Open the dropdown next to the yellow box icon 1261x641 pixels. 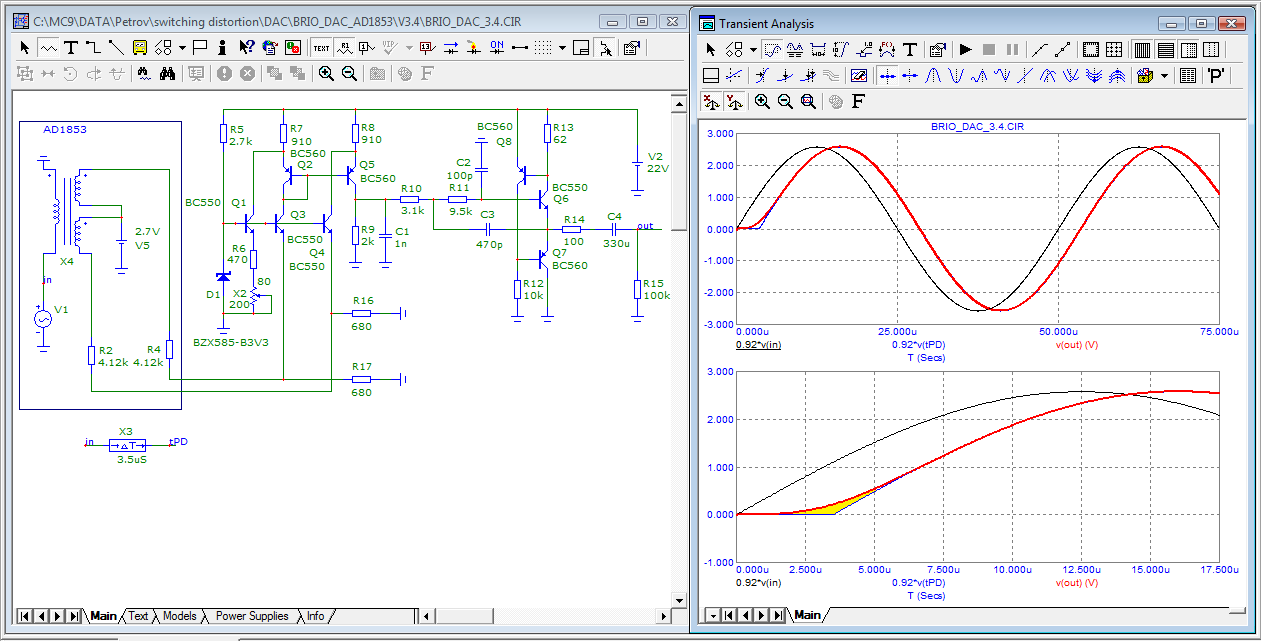1164,75
